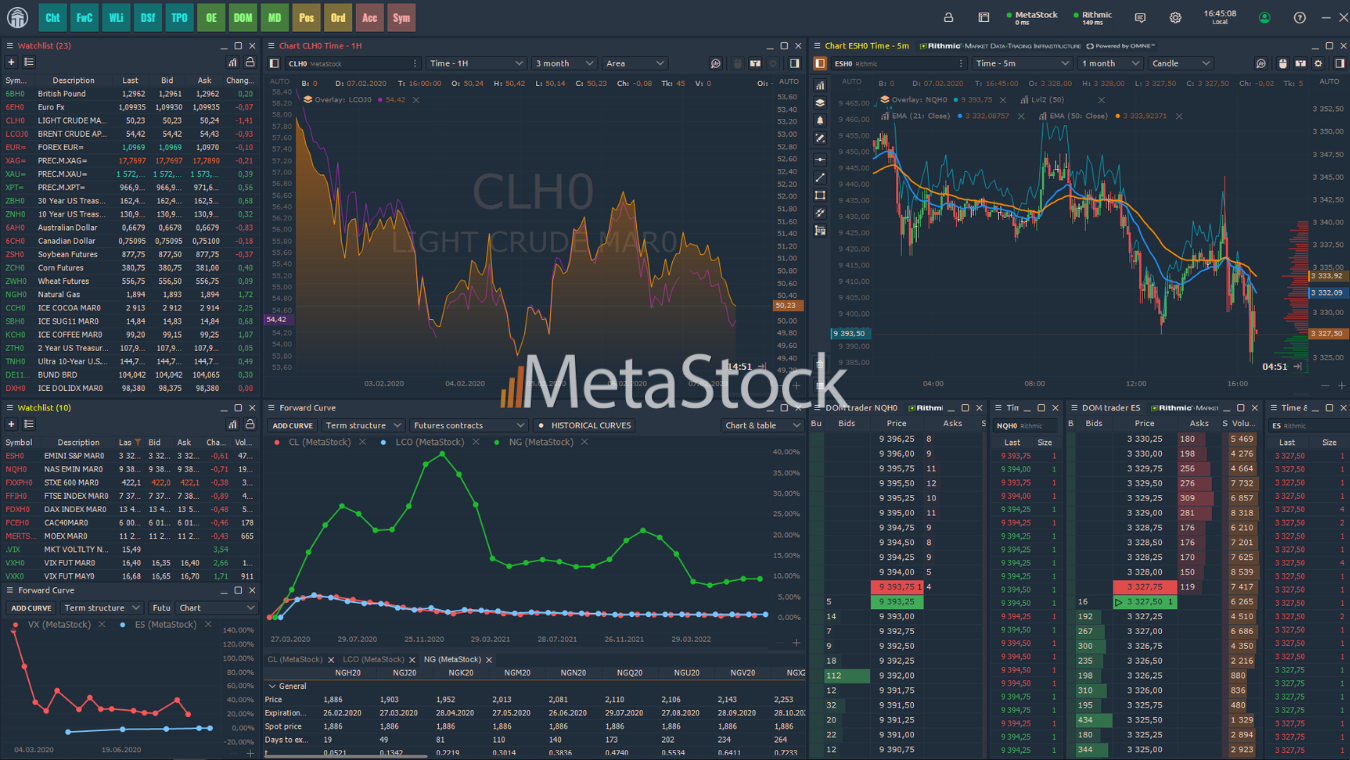Toggle the lock icon in Watchlist (23) toolbar

click(249, 62)
